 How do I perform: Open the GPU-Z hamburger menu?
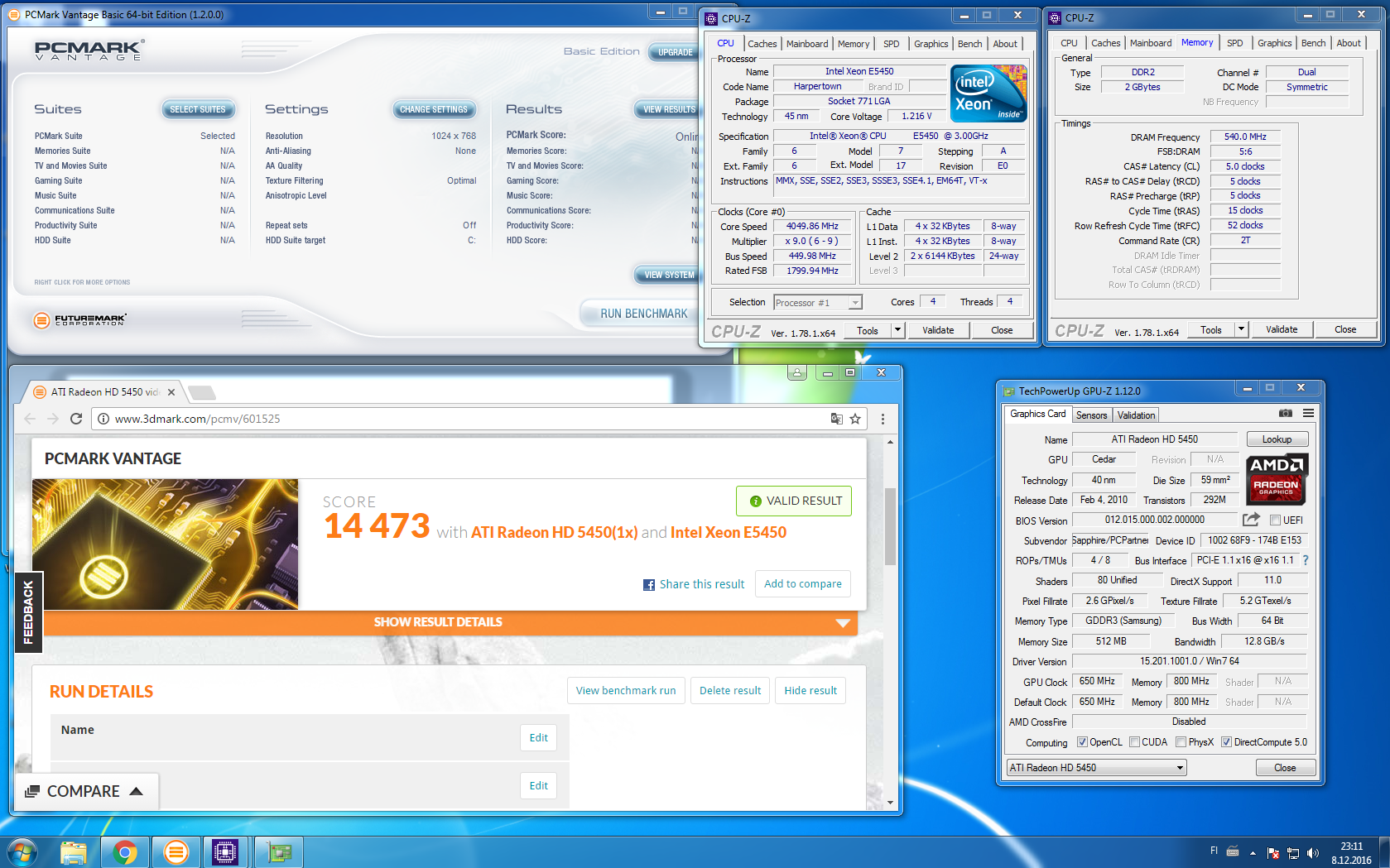point(1308,413)
